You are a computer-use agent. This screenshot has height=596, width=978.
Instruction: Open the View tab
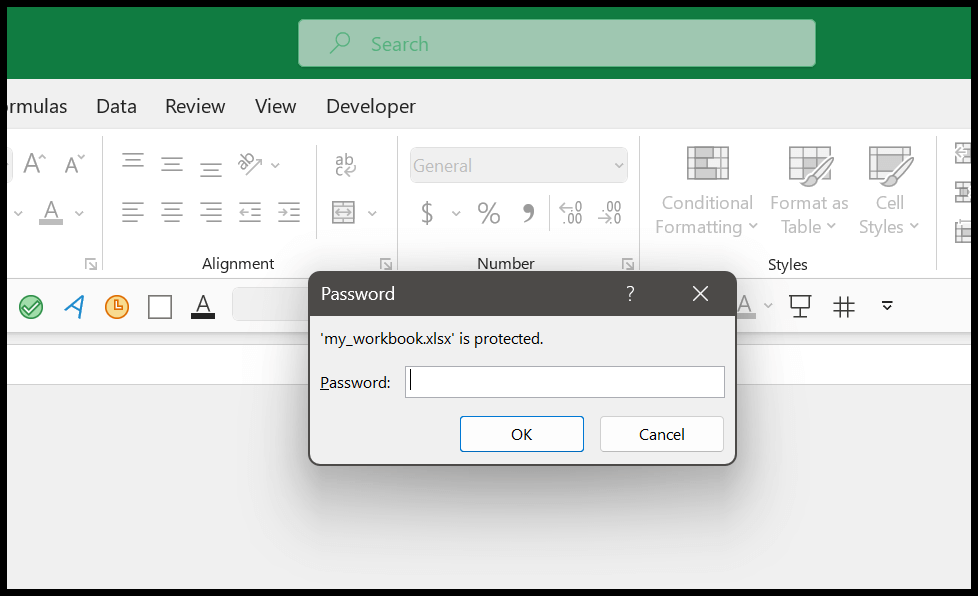coord(276,107)
